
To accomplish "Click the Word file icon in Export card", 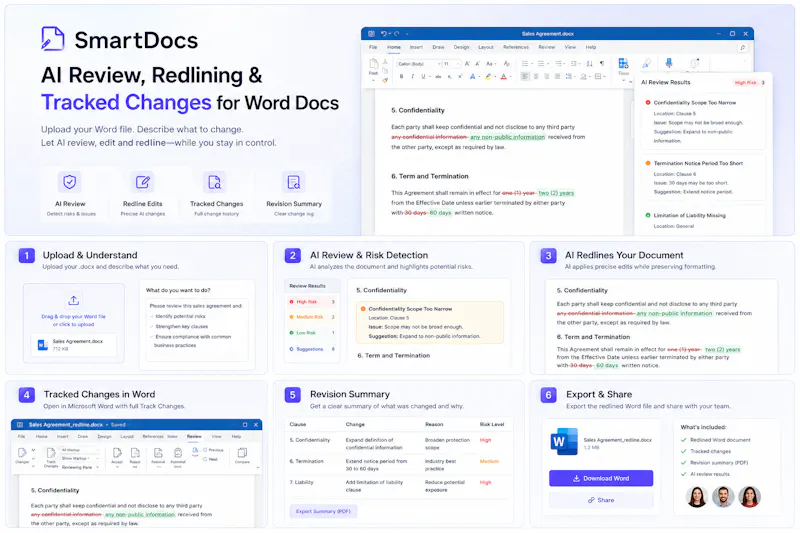I will 564,442.
